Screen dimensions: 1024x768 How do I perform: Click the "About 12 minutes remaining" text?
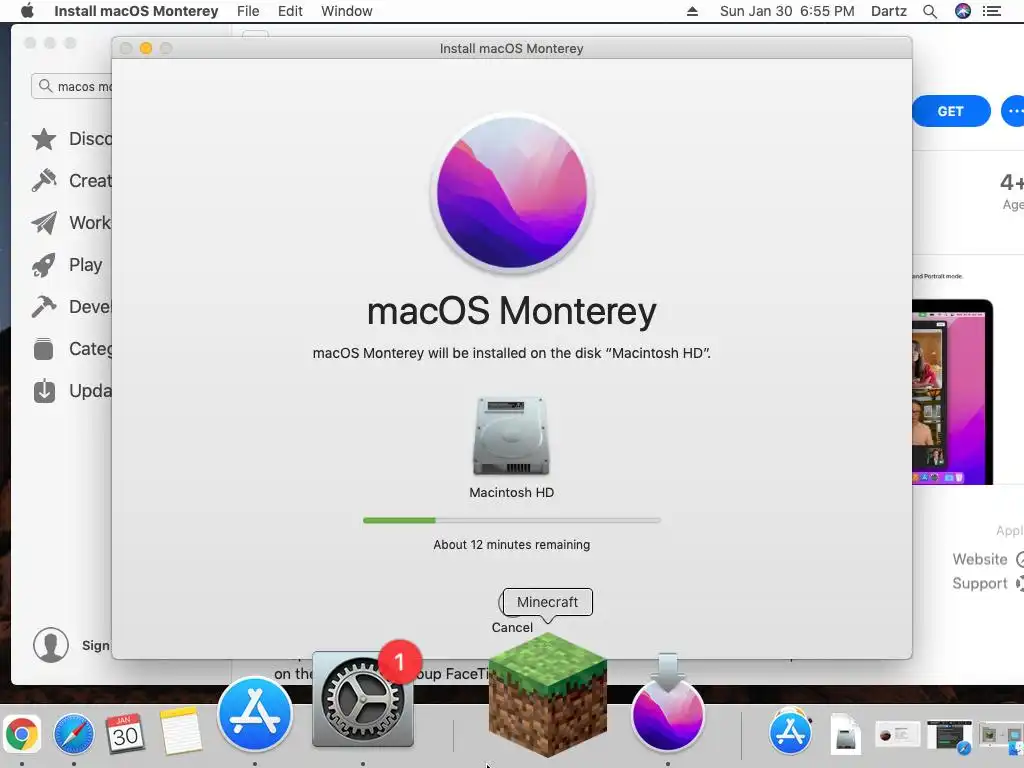(512, 545)
